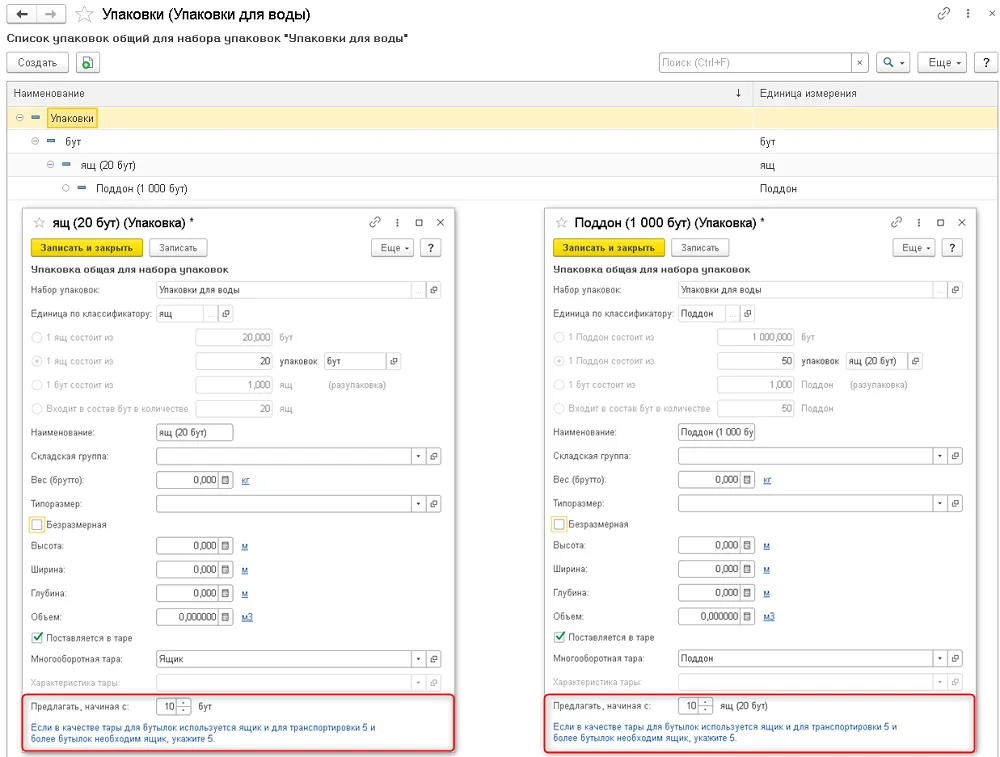This screenshot has width=1000, height=757.
Task: Collapse the бут tree node
Action: [x=35, y=141]
